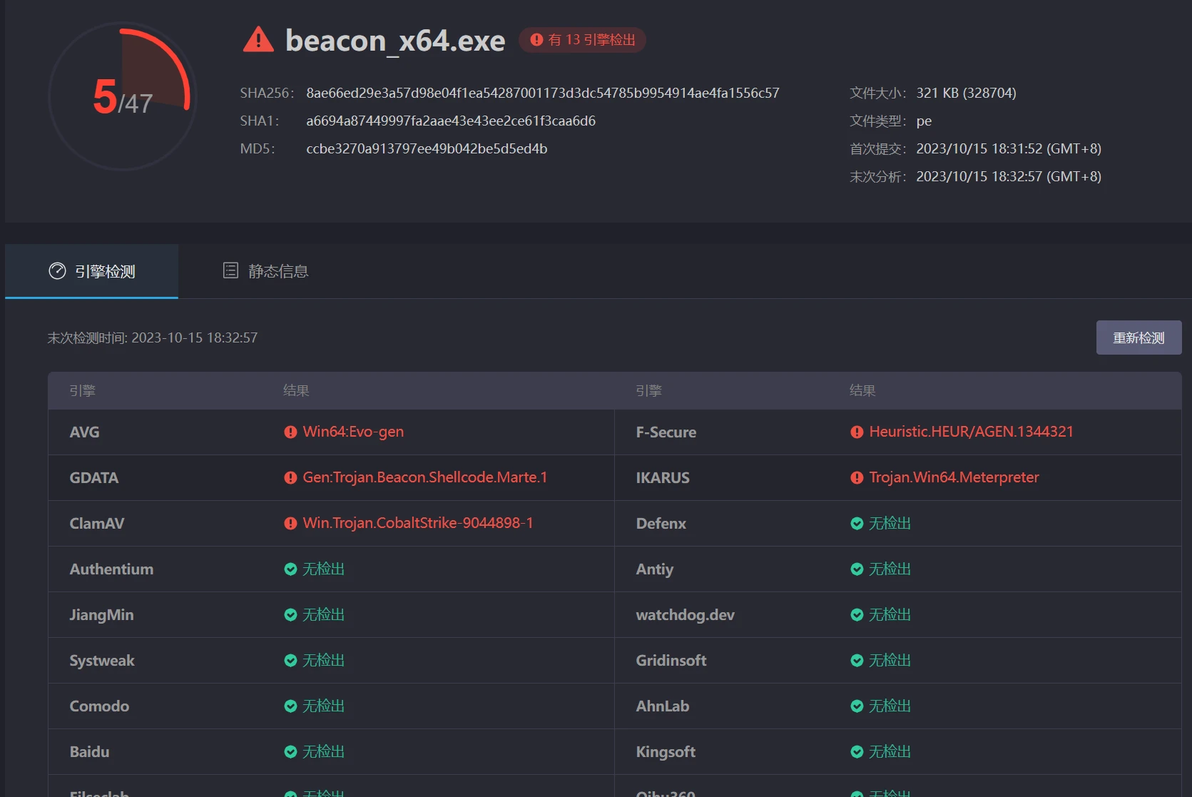Click the green check icon for Defenx

coord(857,523)
